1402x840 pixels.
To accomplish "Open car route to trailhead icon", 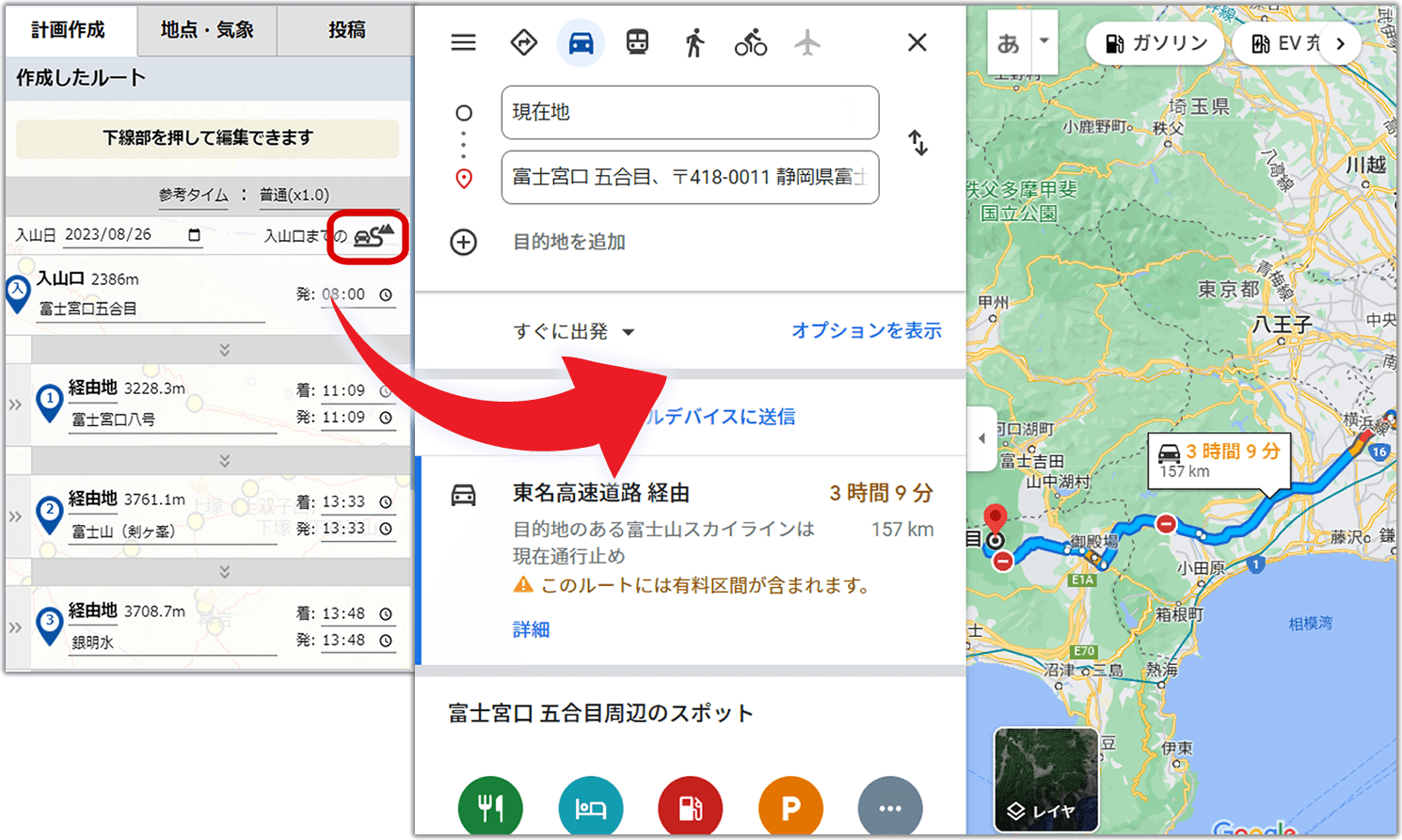I will tap(374, 235).
